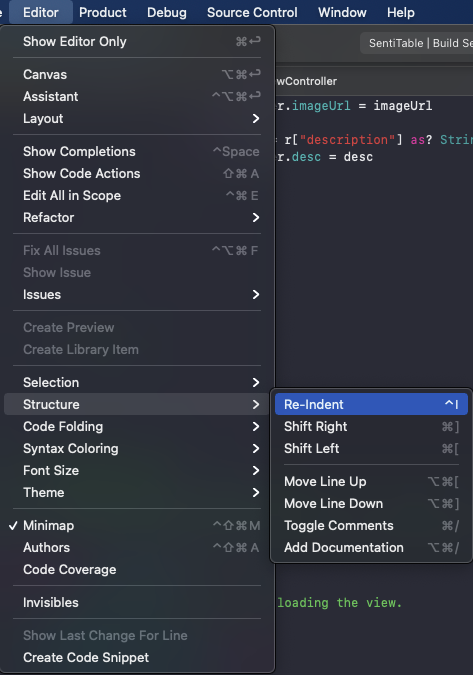
Task: Choose Move Line Up
Action: point(371,481)
